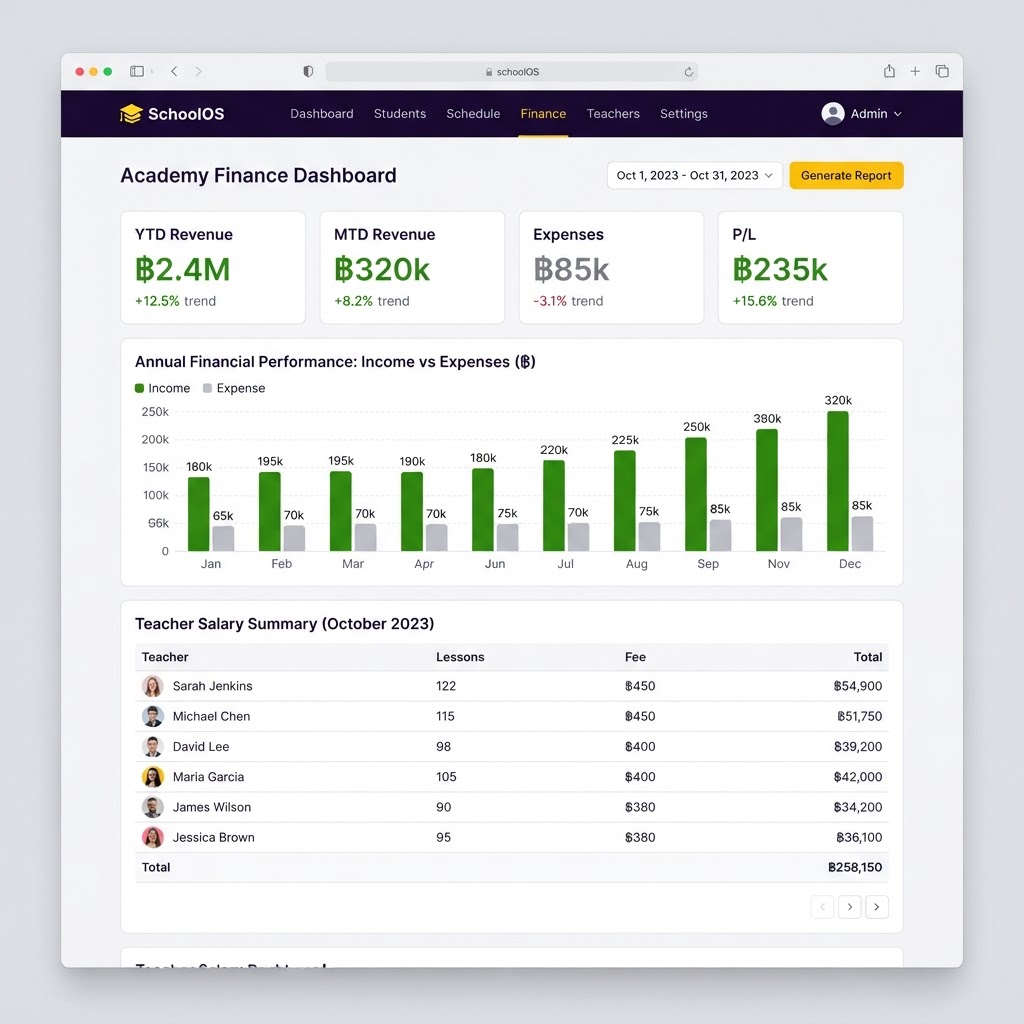The image size is (1024, 1024).
Task: Click the Dec income bar labeled 320k
Action: point(838,481)
